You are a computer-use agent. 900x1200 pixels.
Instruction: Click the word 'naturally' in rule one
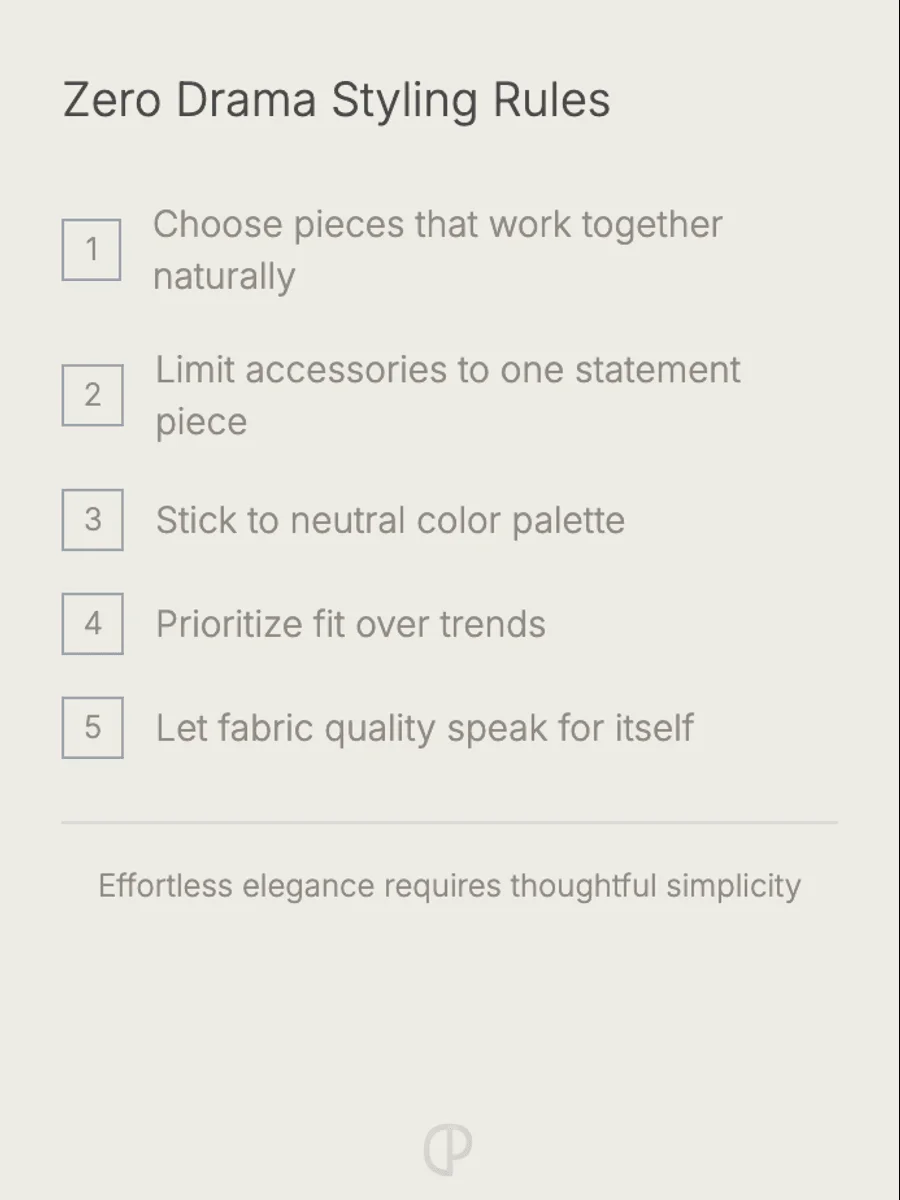223,277
